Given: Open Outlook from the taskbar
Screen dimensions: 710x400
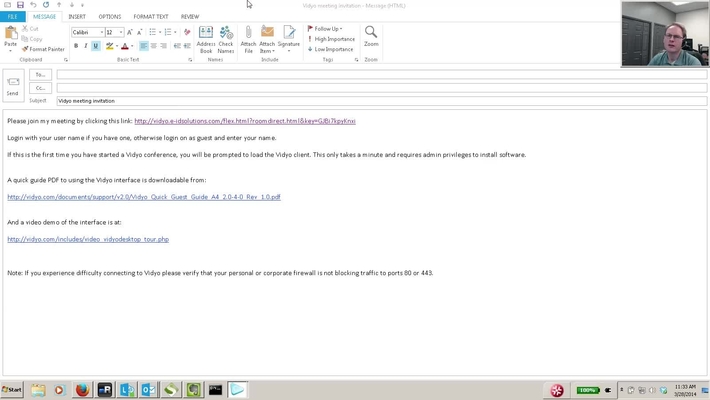Looking at the screenshot, I should click(149, 390).
